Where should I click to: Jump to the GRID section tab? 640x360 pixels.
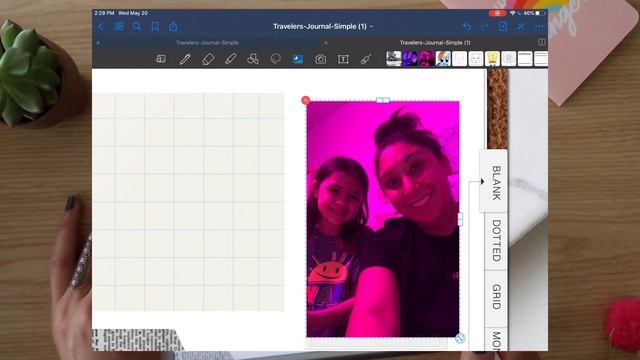pyautogui.click(x=496, y=297)
